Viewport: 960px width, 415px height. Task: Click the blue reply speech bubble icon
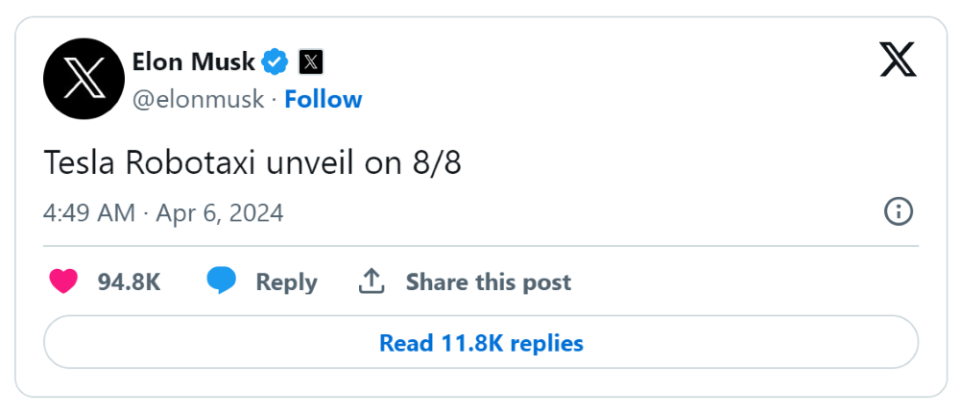tap(221, 282)
